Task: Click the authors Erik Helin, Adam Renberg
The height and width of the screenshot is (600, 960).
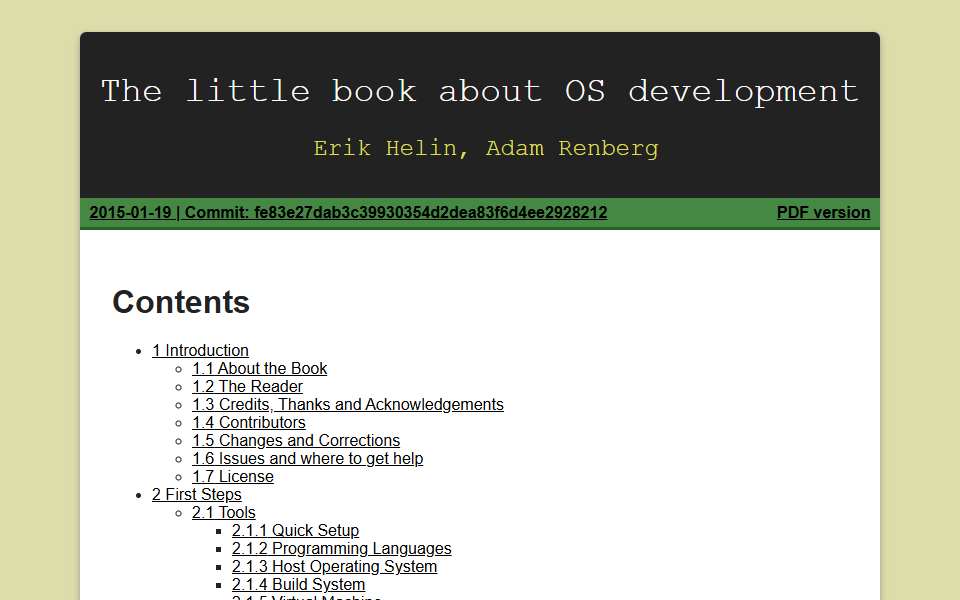Action: (x=486, y=149)
